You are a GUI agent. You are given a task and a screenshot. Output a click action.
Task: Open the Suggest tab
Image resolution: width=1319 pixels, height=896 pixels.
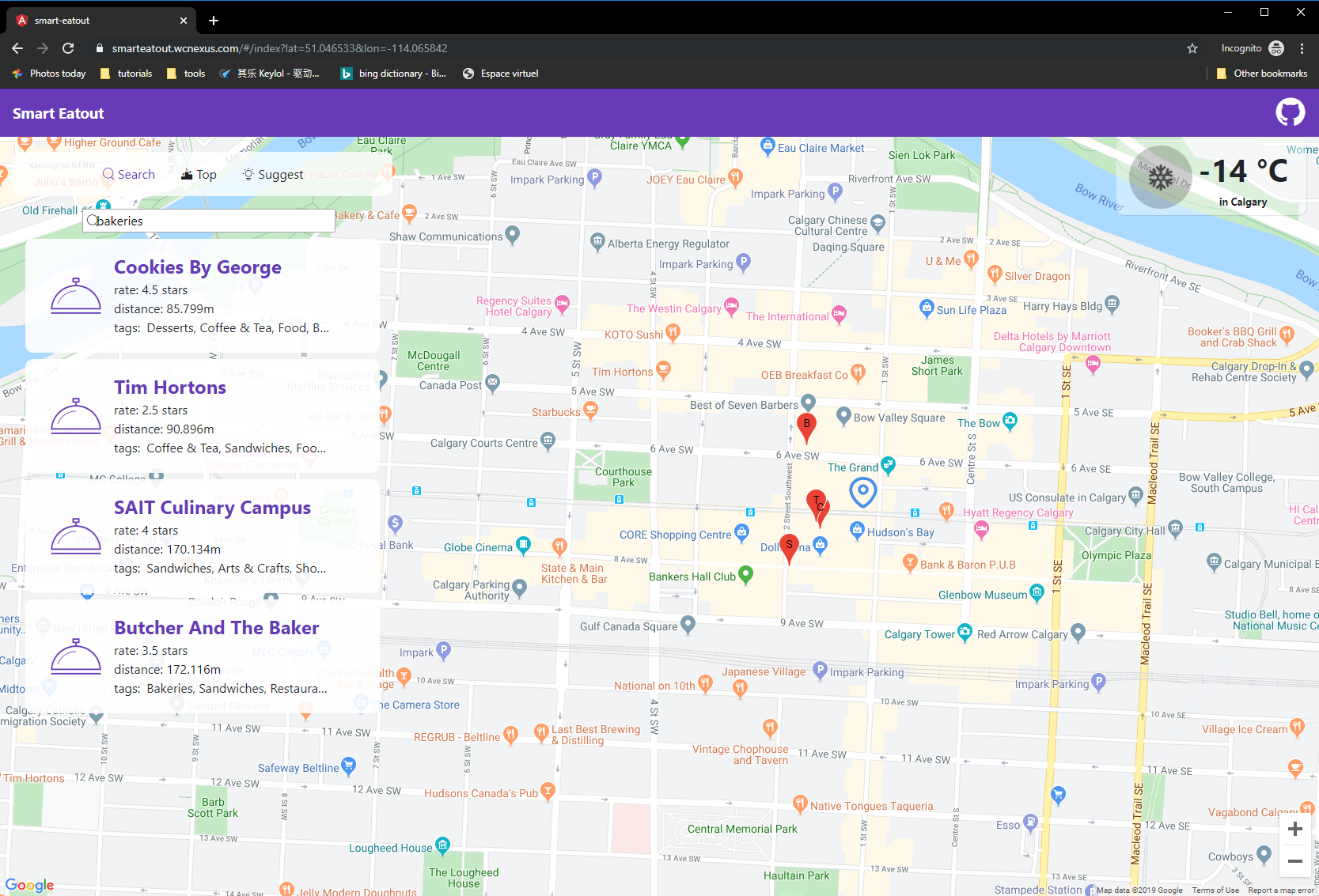tap(273, 174)
